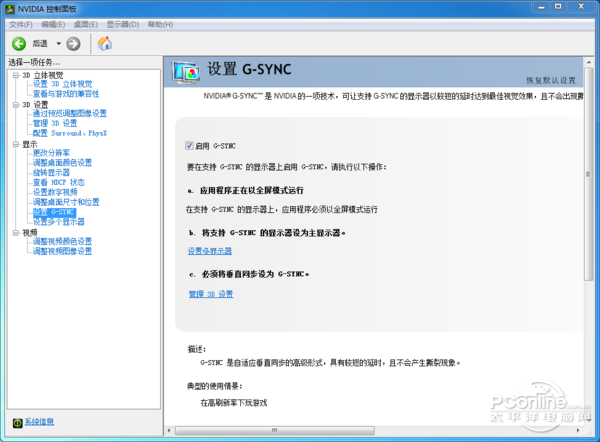Go to the Home page icon

pyautogui.click(x=105, y=43)
